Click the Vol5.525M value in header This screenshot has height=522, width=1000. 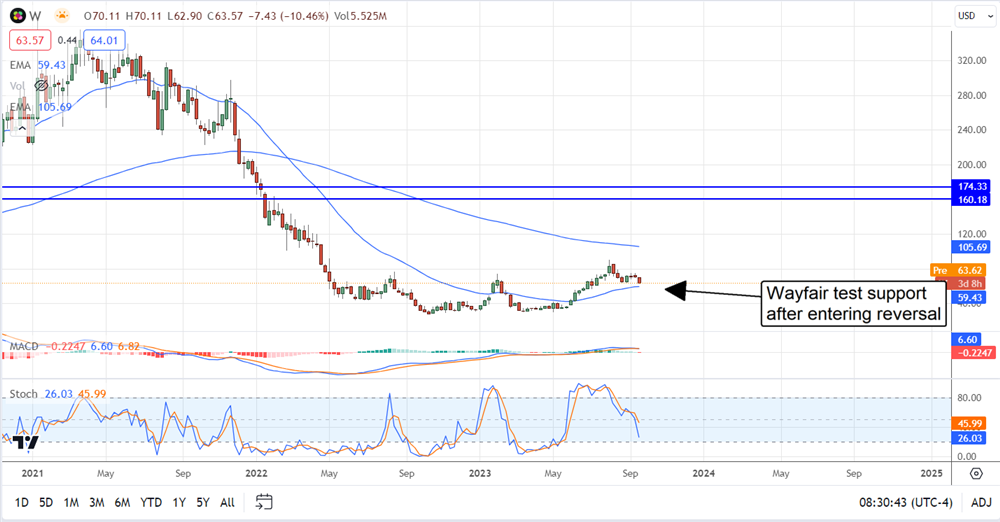pos(360,16)
